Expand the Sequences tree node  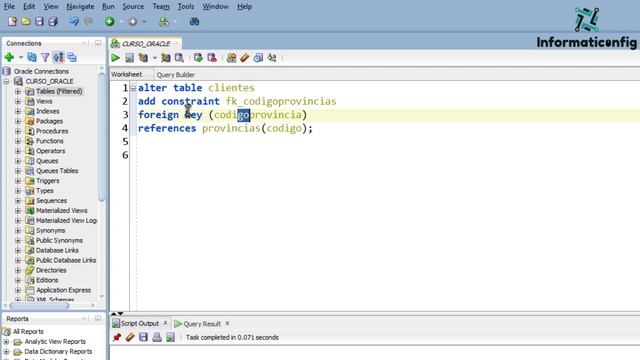(18, 200)
